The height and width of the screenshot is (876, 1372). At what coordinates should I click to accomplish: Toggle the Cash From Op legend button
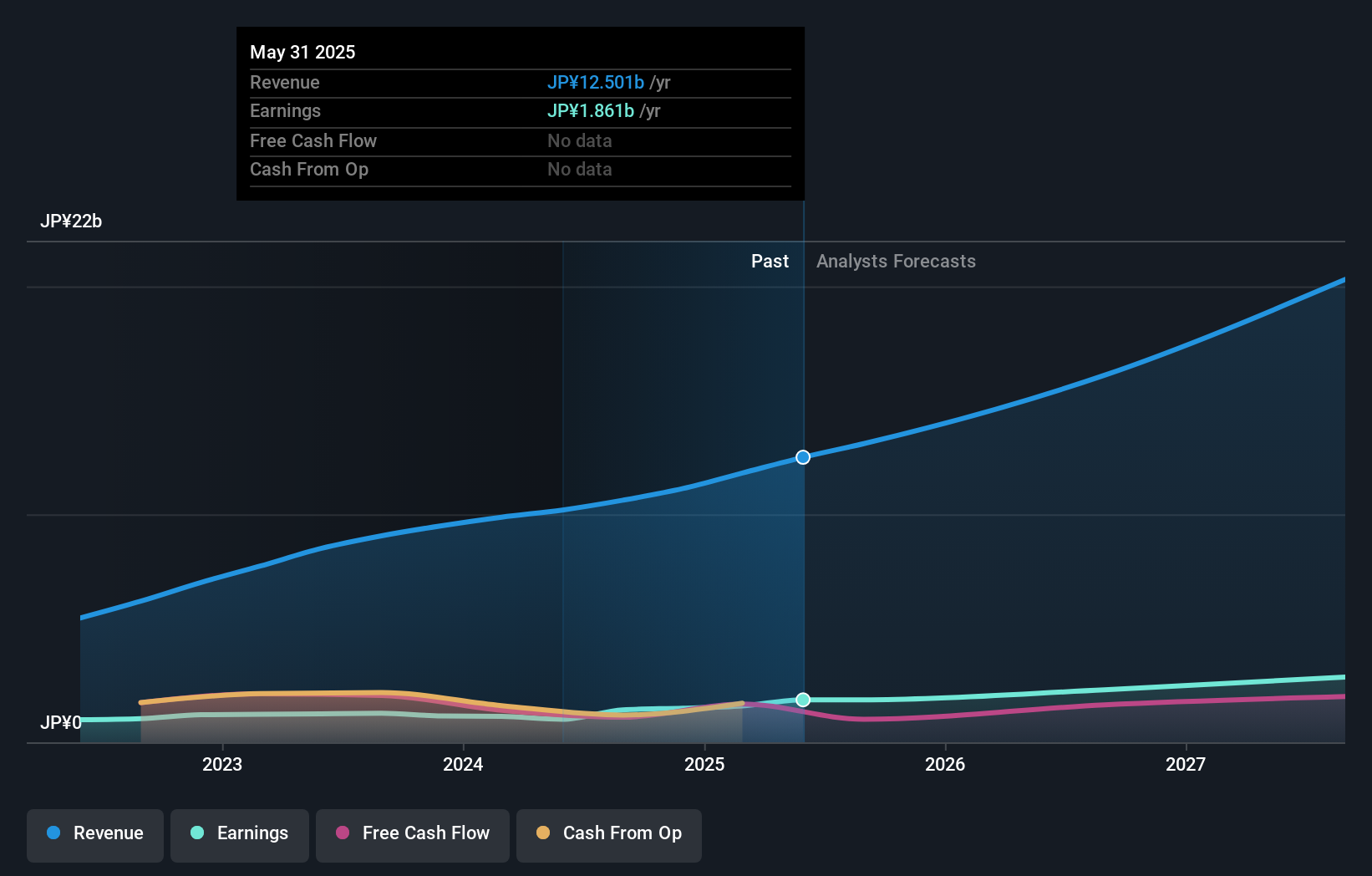(x=609, y=835)
